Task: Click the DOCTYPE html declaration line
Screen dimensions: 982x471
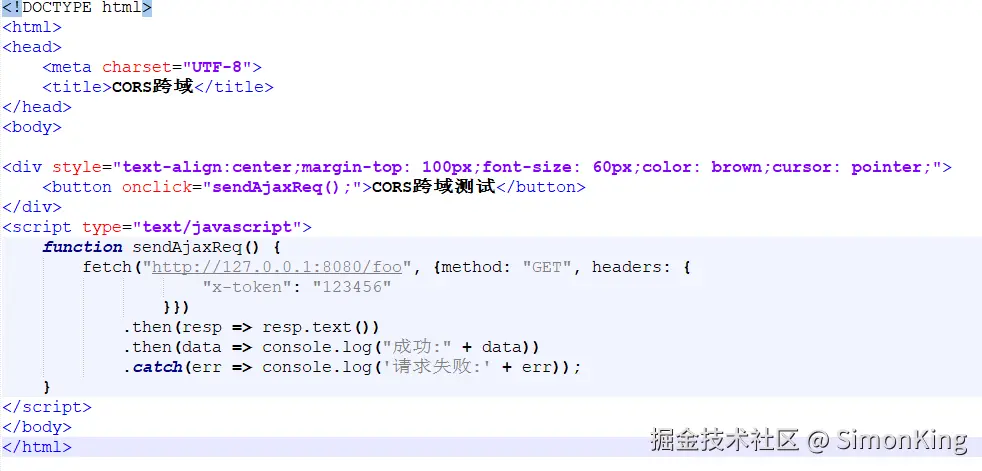Action: (77, 8)
